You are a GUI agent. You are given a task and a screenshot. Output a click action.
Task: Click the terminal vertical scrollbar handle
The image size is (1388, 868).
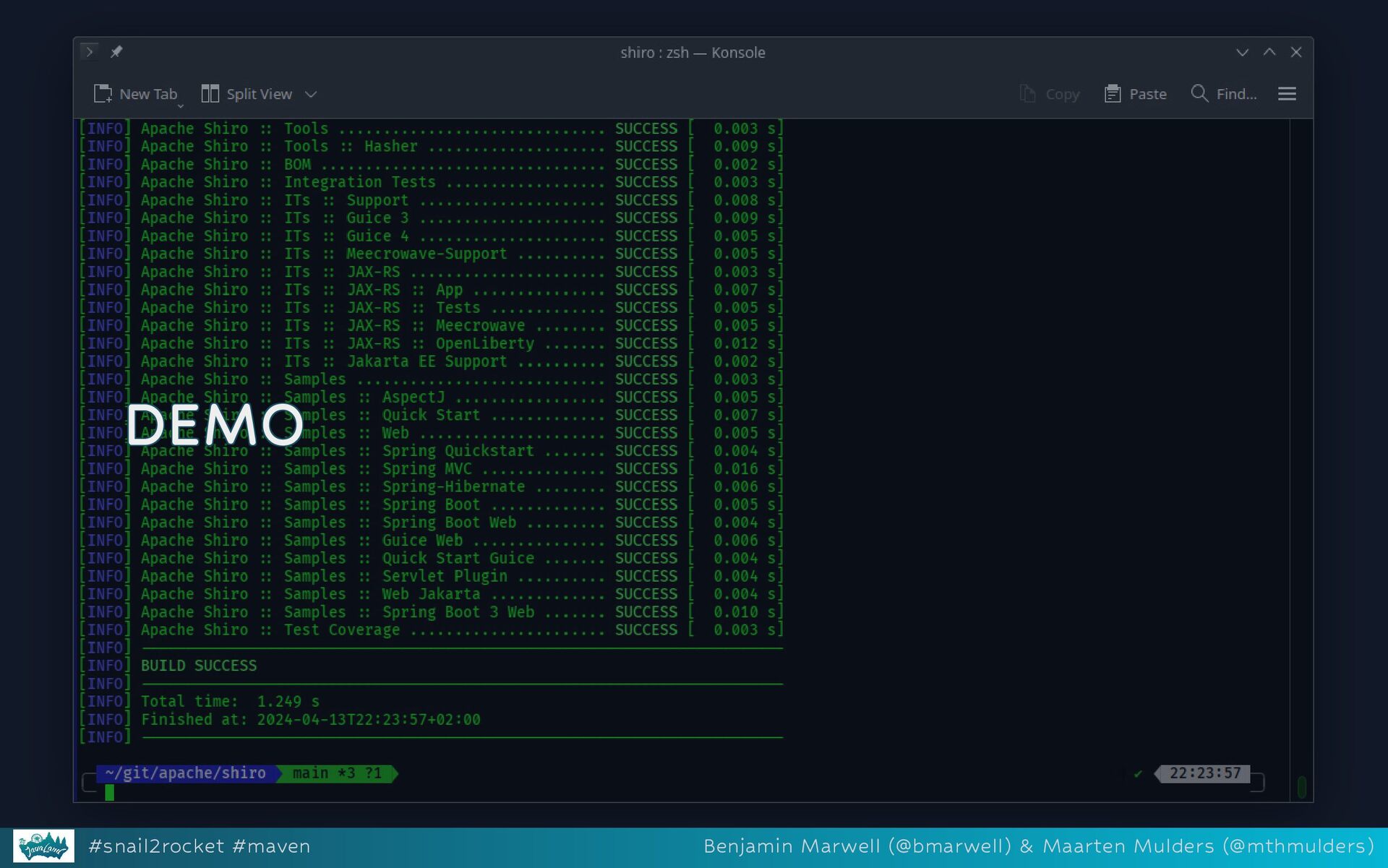1301,786
